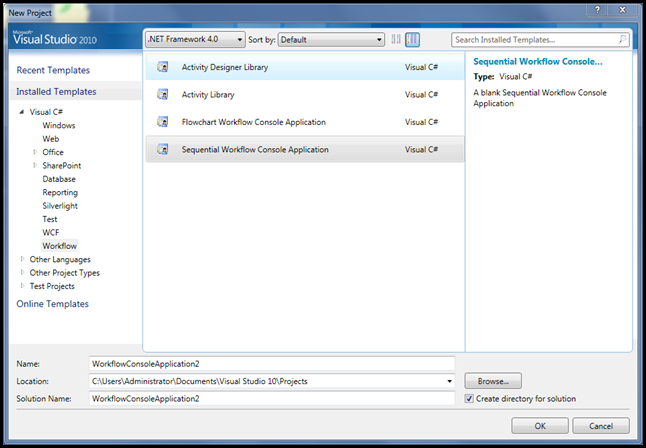Image resolution: width=646 pixels, height=448 pixels.
Task: Expand the Other Languages node
Action: click(22, 259)
